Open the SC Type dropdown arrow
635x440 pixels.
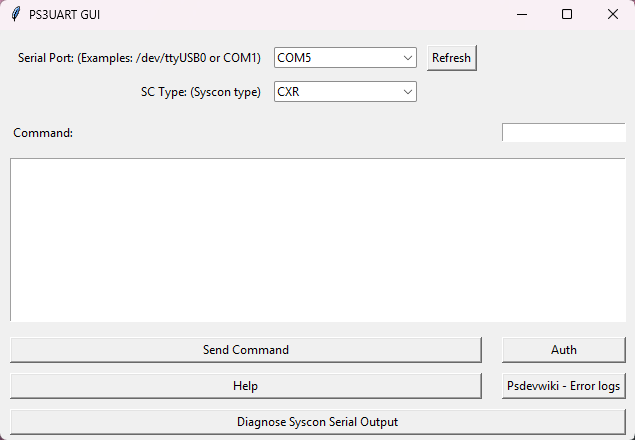408,92
